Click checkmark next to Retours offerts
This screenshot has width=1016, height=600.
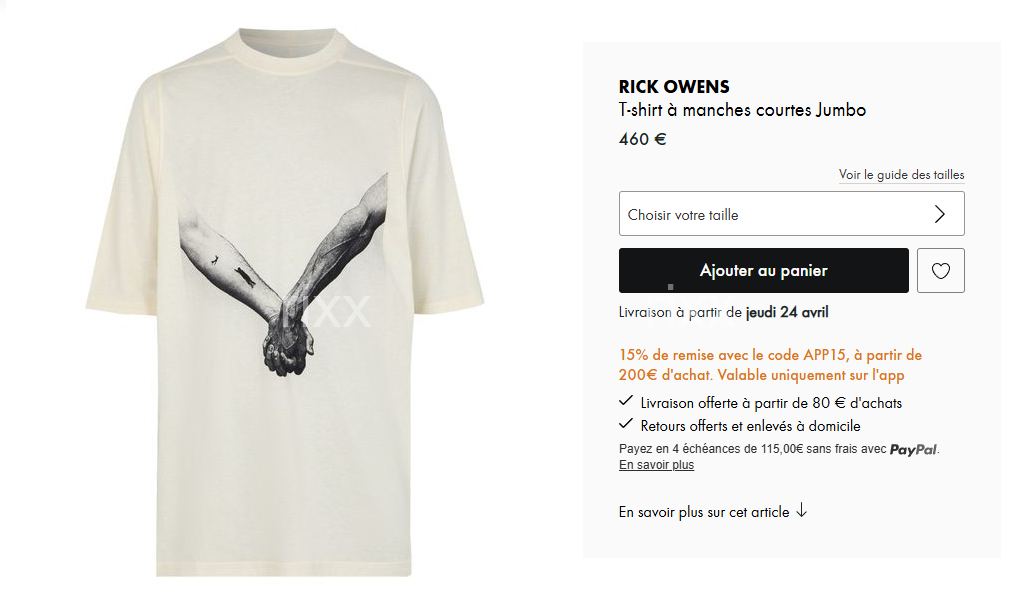point(625,424)
